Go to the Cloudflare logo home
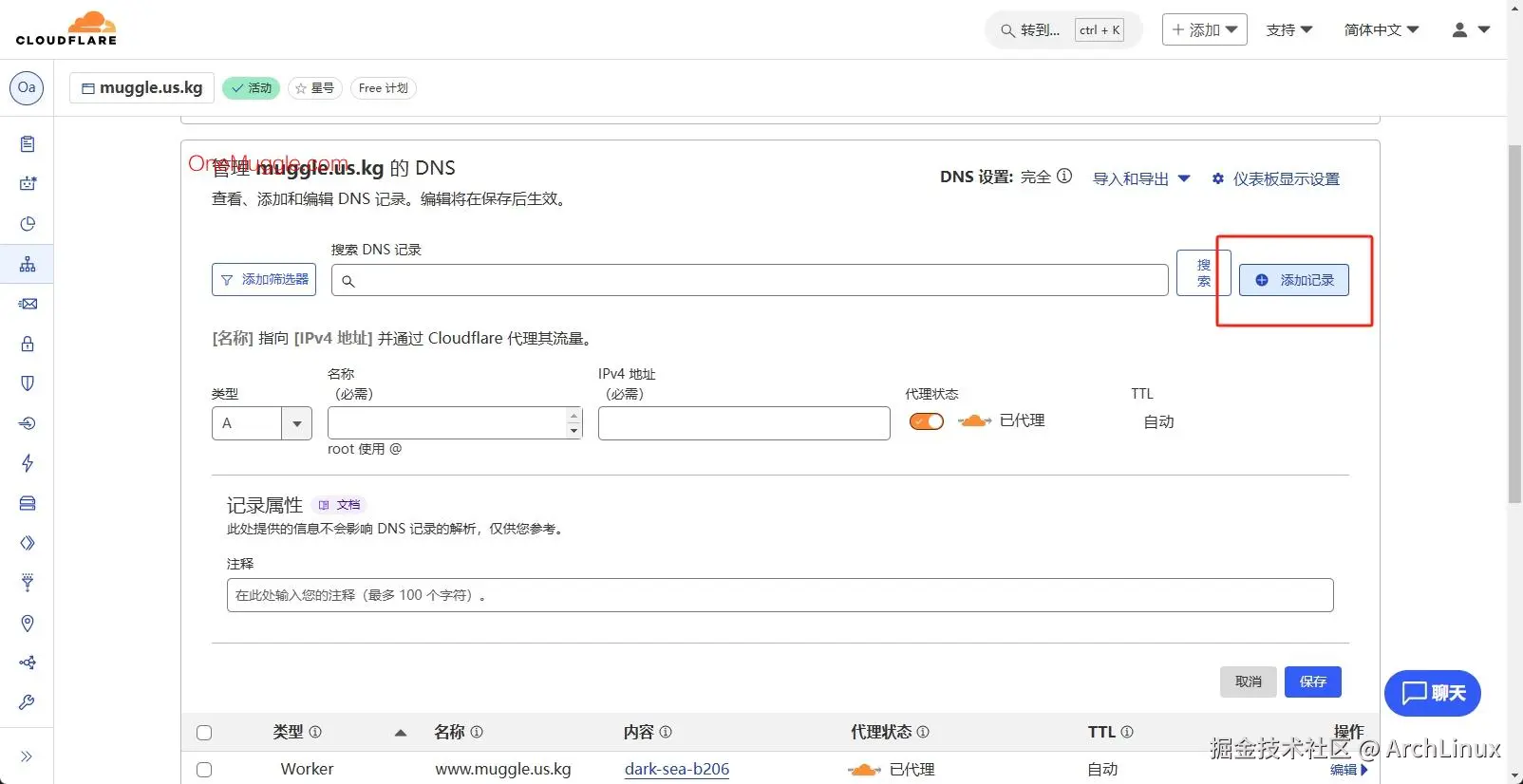Viewport: 1523px width, 784px height. 66,28
